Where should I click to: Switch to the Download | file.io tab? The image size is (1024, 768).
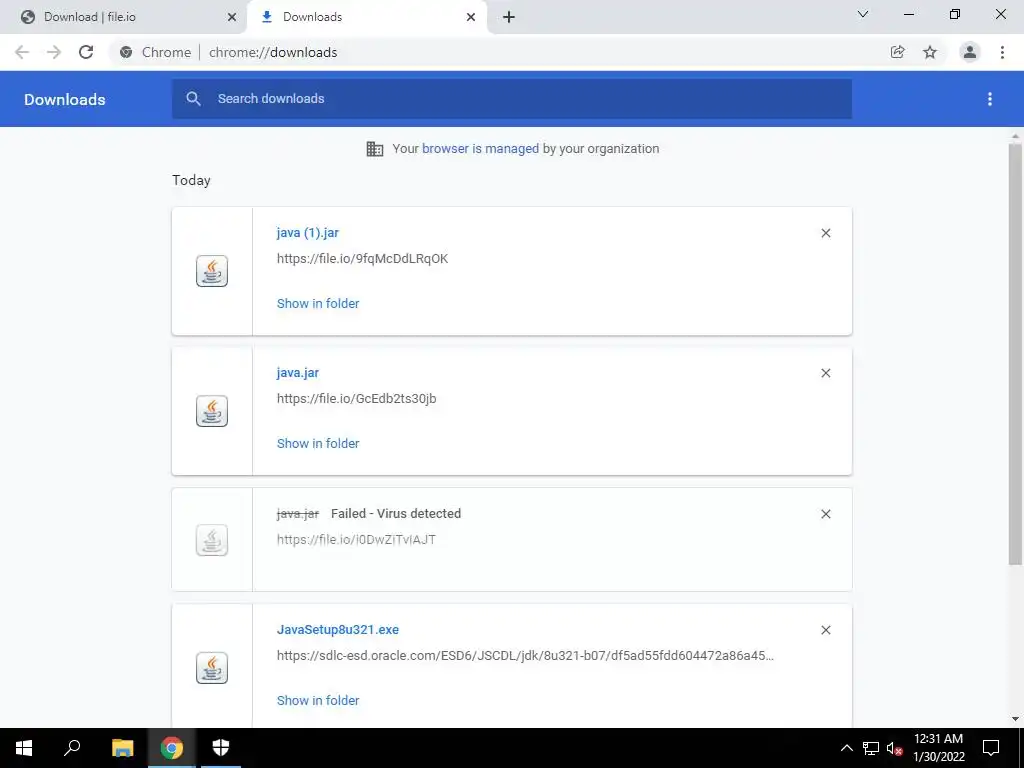[x=124, y=17]
